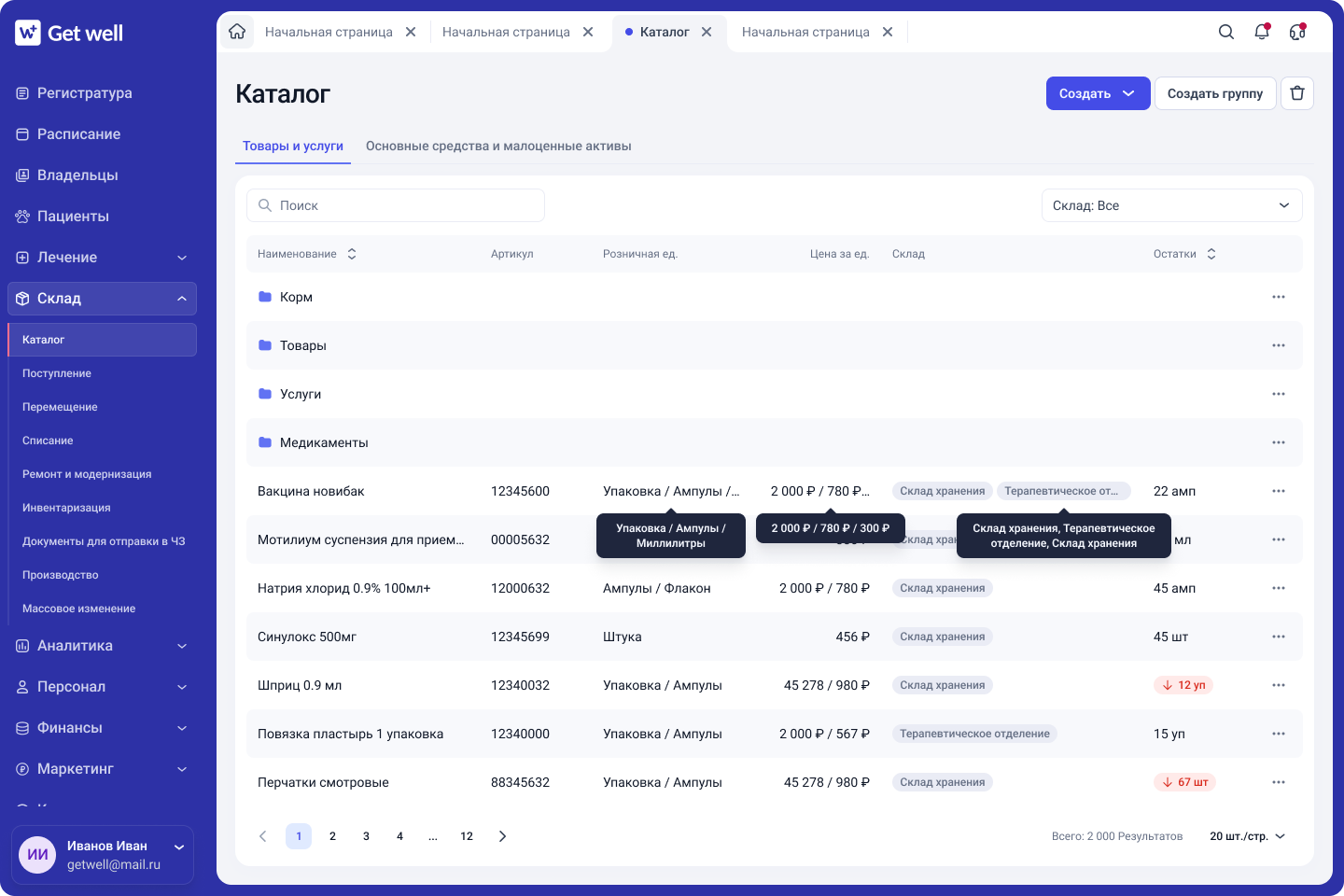This screenshot has width=1344, height=896.
Task: Sort by Остатки column arrows
Action: tap(1211, 254)
